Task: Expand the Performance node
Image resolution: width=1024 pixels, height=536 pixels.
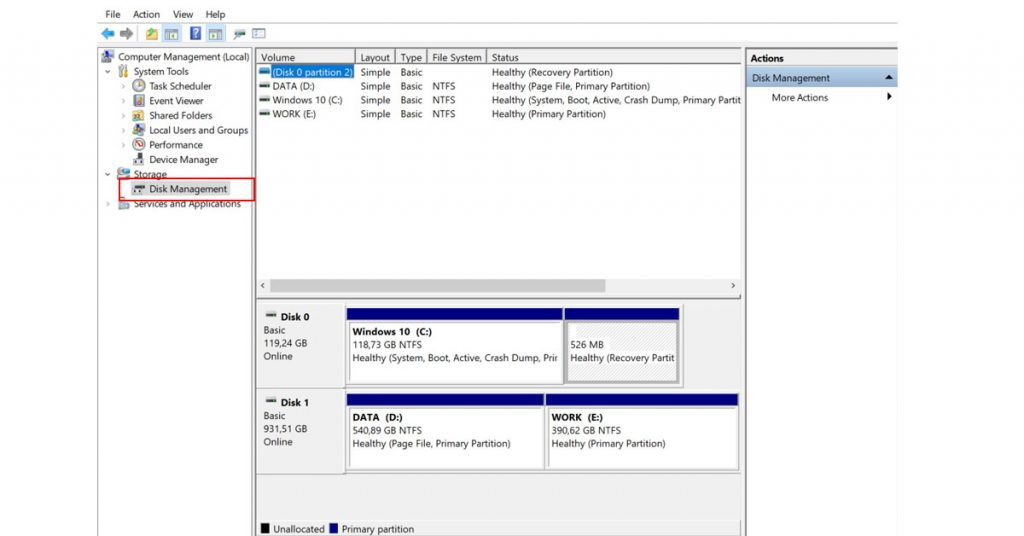Action: (x=123, y=145)
